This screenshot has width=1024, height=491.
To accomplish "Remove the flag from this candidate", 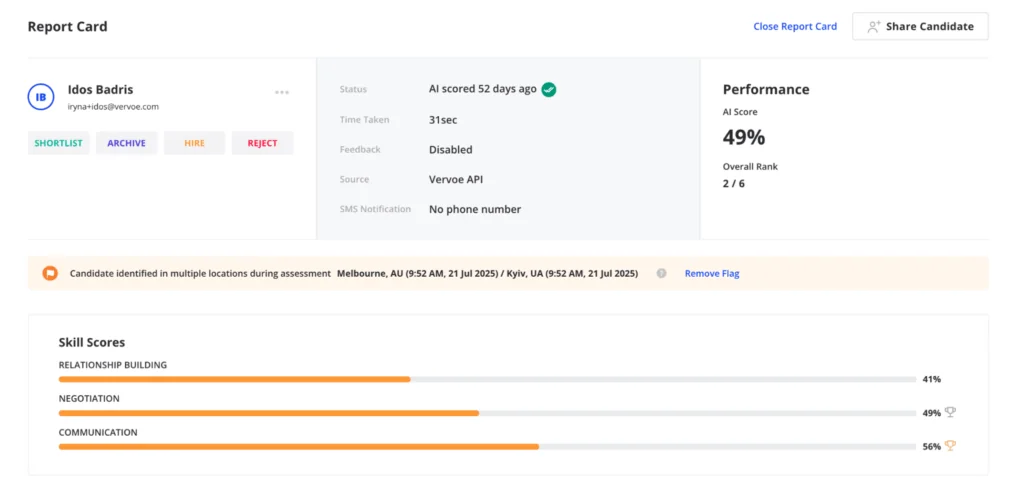I will (711, 273).
